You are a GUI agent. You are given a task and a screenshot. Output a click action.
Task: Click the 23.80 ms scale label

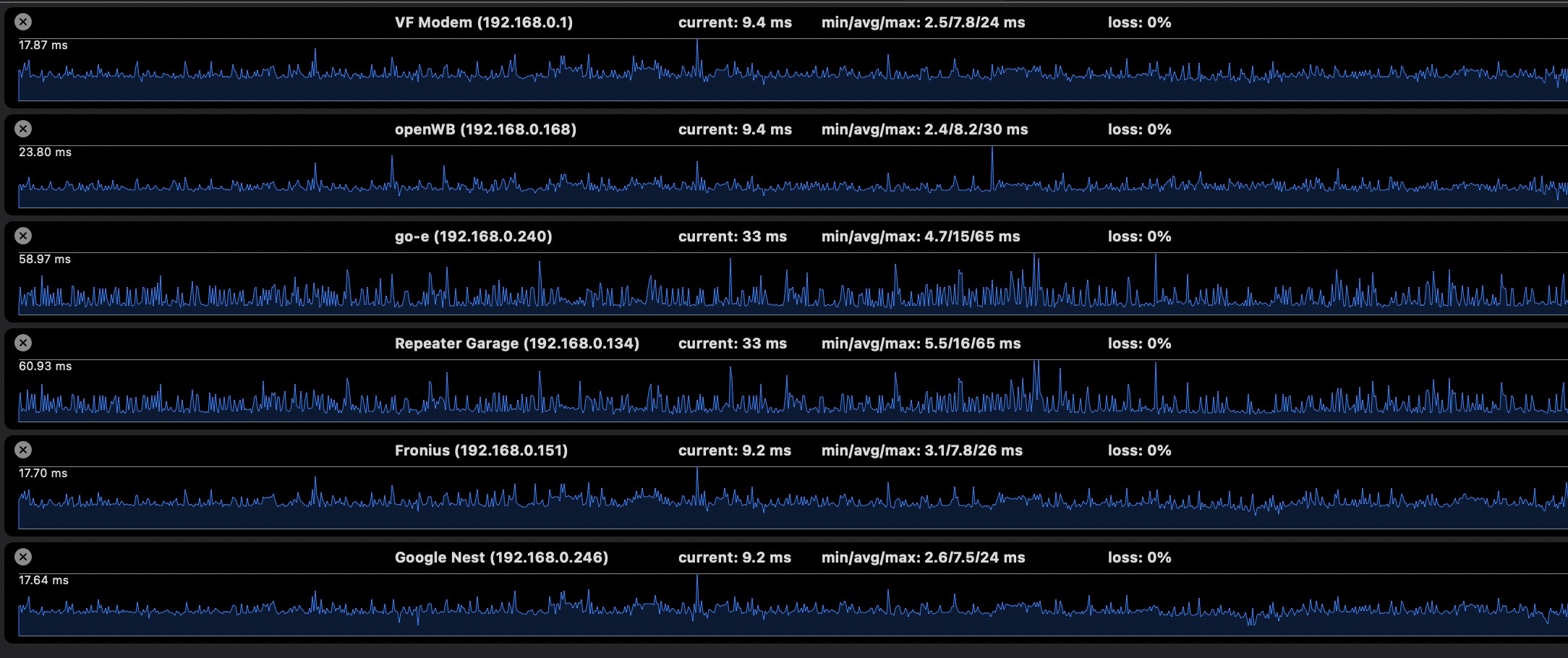tap(45, 152)
